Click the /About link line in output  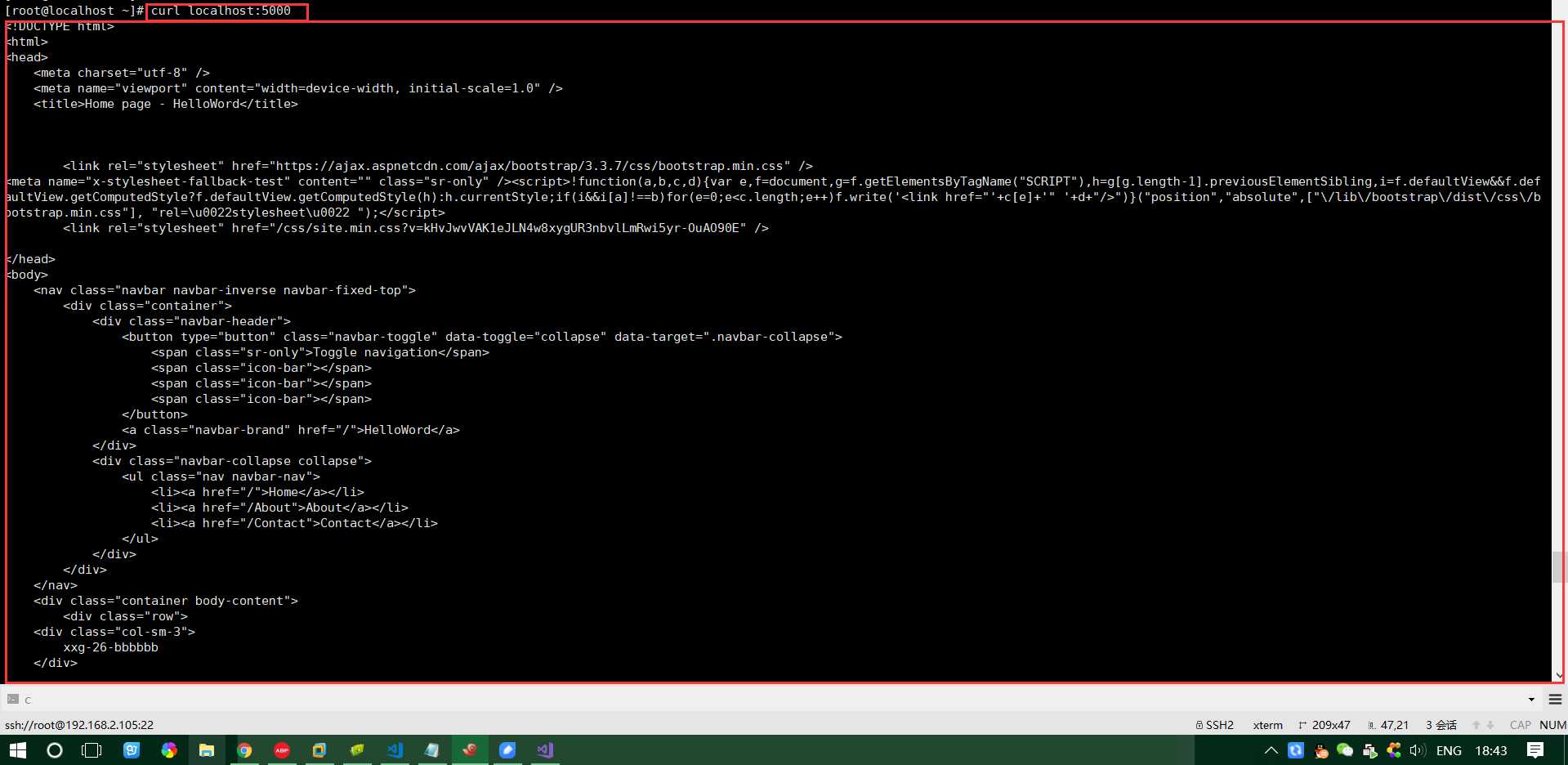(x=279, y=508)
